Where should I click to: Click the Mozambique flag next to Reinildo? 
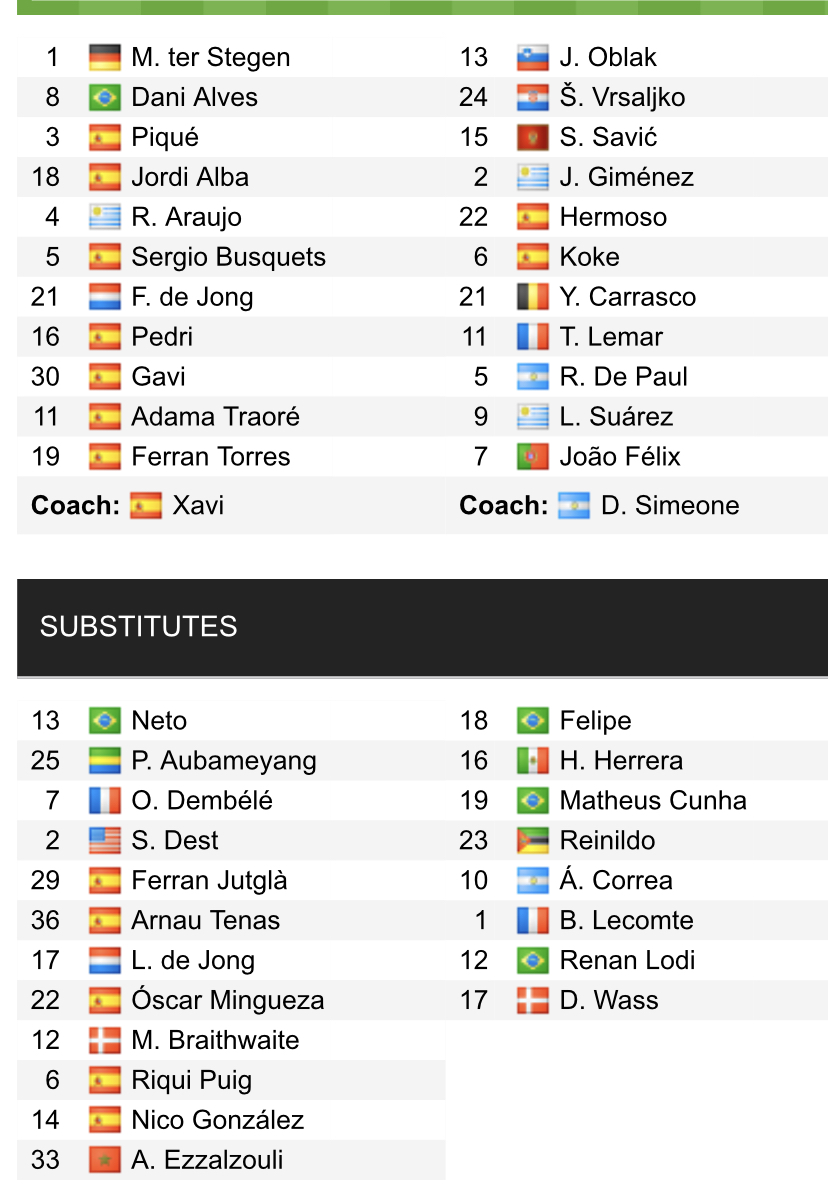pyautogui.click(x=533, y=841)
